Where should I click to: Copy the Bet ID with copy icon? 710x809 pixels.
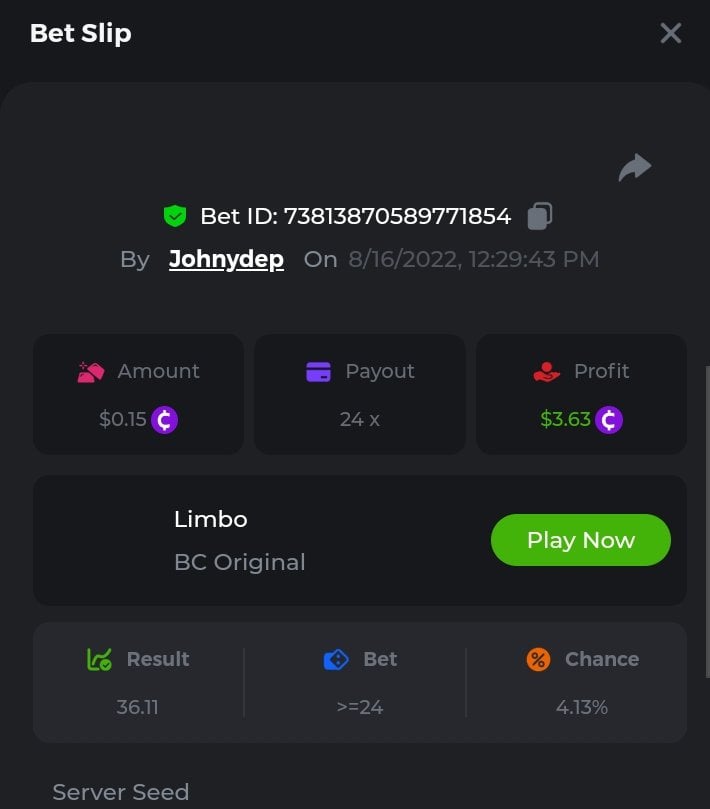pyautogui.click(x=540, y=215)
